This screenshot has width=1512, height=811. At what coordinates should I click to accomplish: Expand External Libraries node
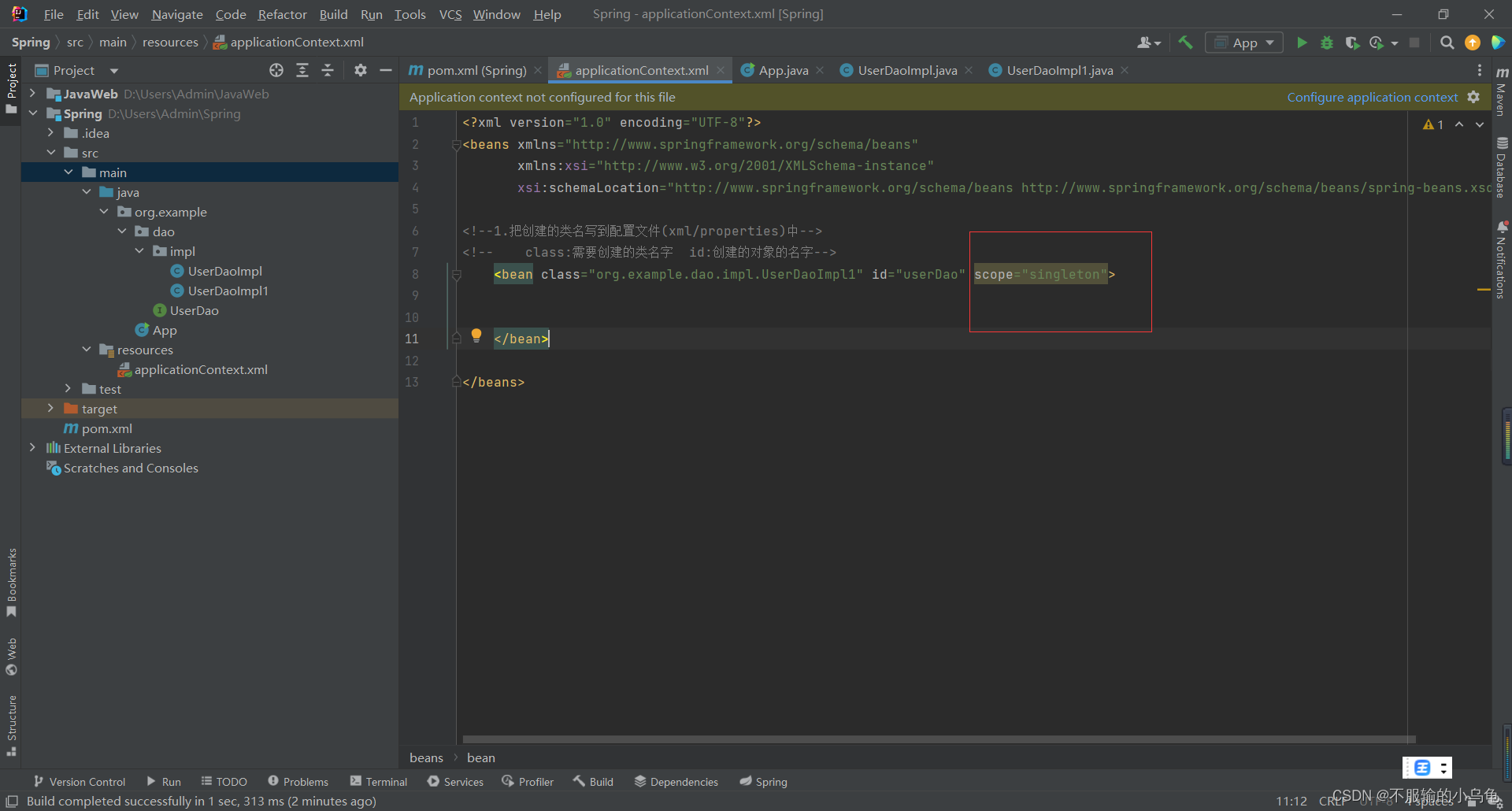(x=32, y=448)
